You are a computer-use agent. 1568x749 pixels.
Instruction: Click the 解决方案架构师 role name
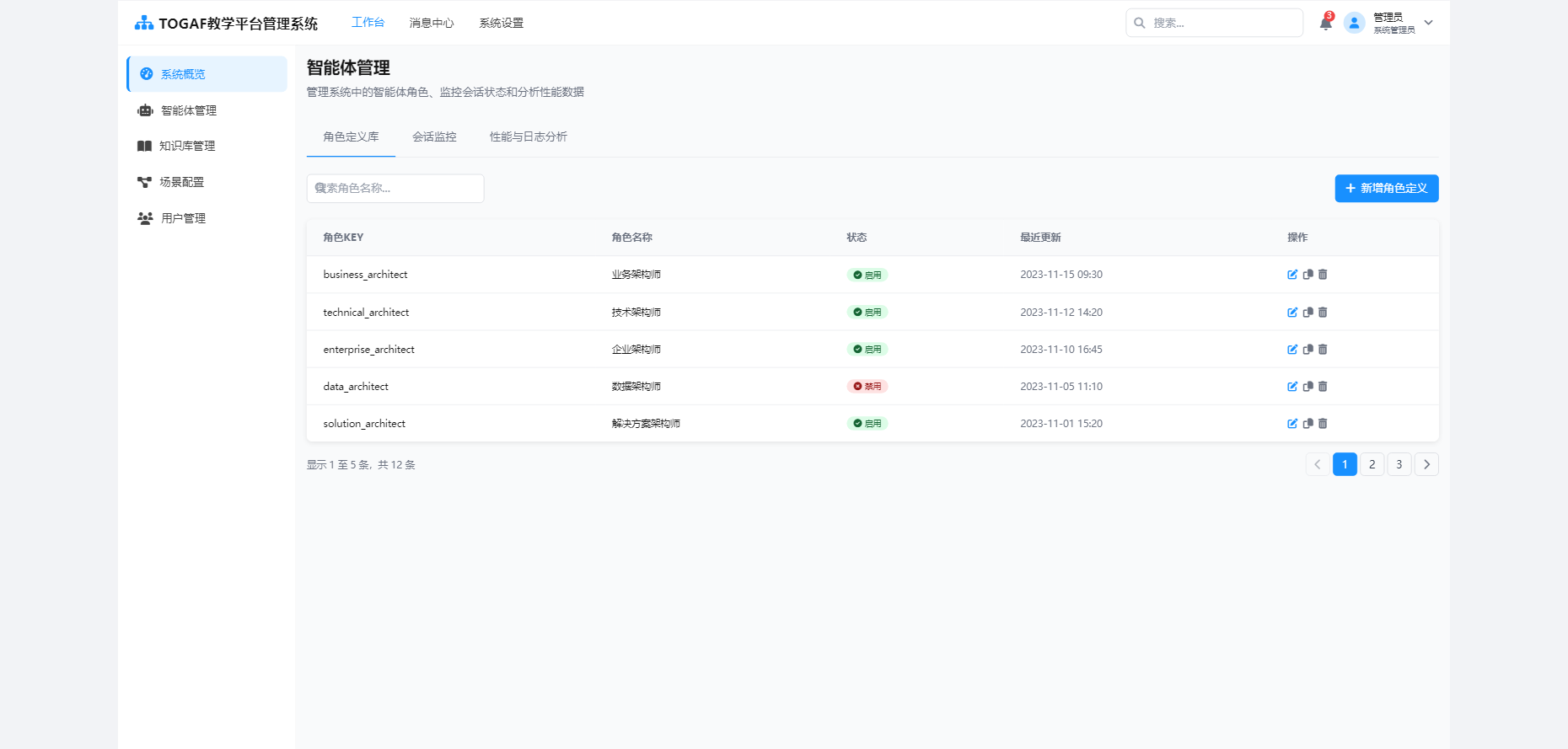pos(646,424)
